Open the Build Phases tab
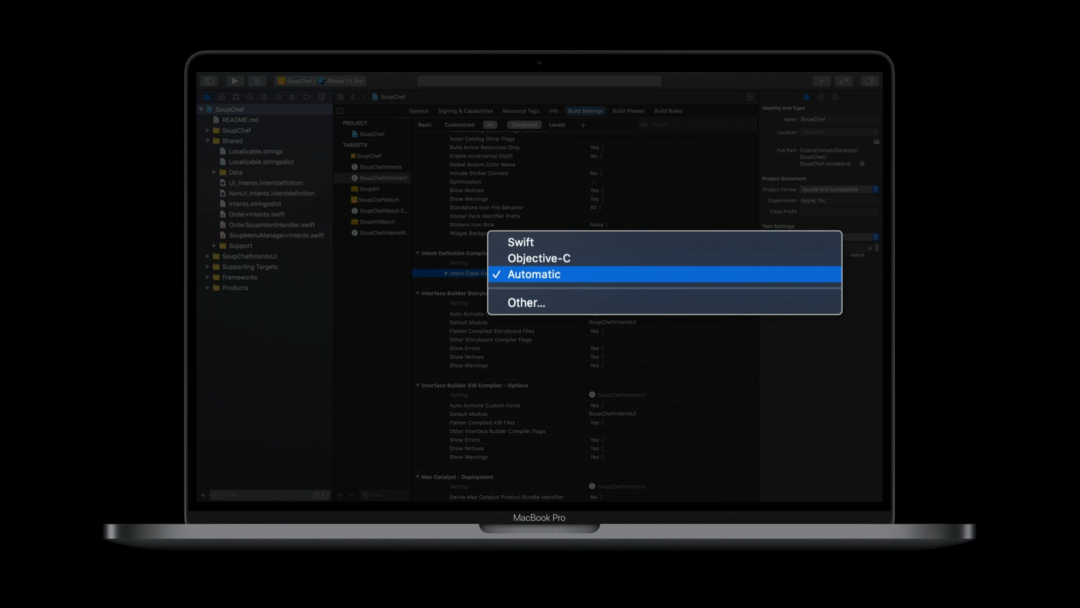The height and width of the screenshot is (608, 1080). coord(628,111)
